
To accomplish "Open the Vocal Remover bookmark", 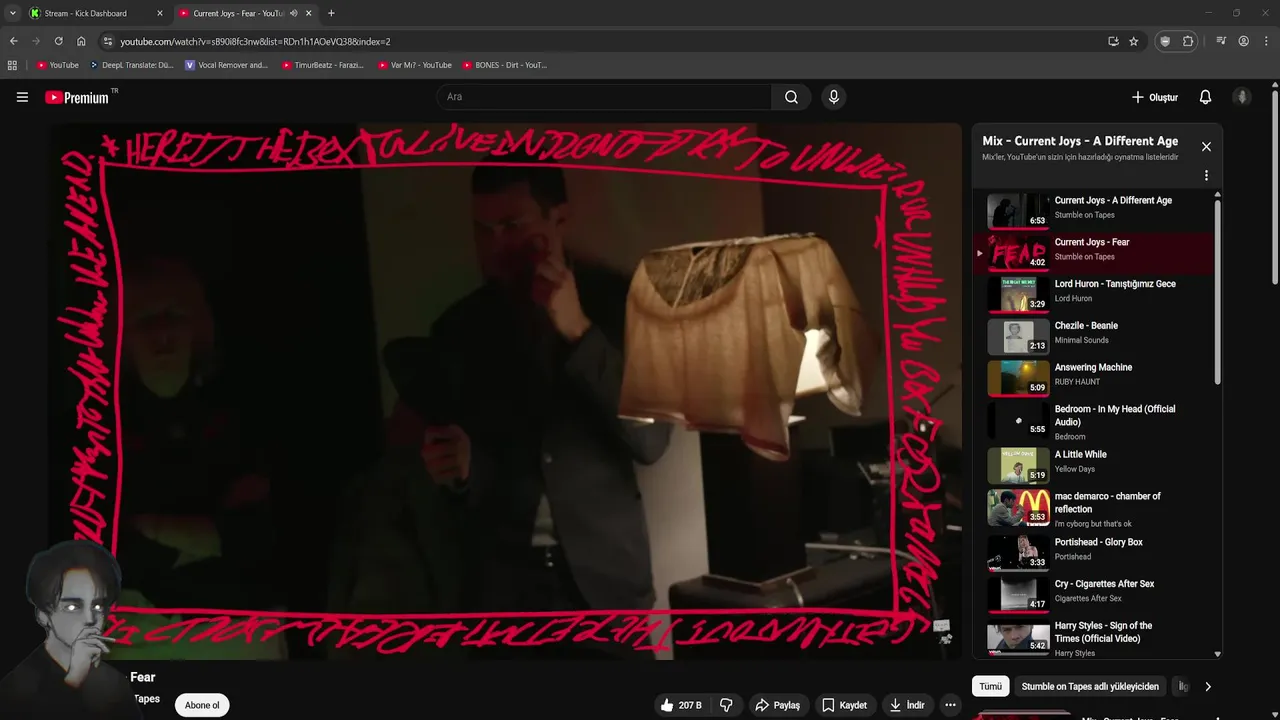I will pos(227,65).
